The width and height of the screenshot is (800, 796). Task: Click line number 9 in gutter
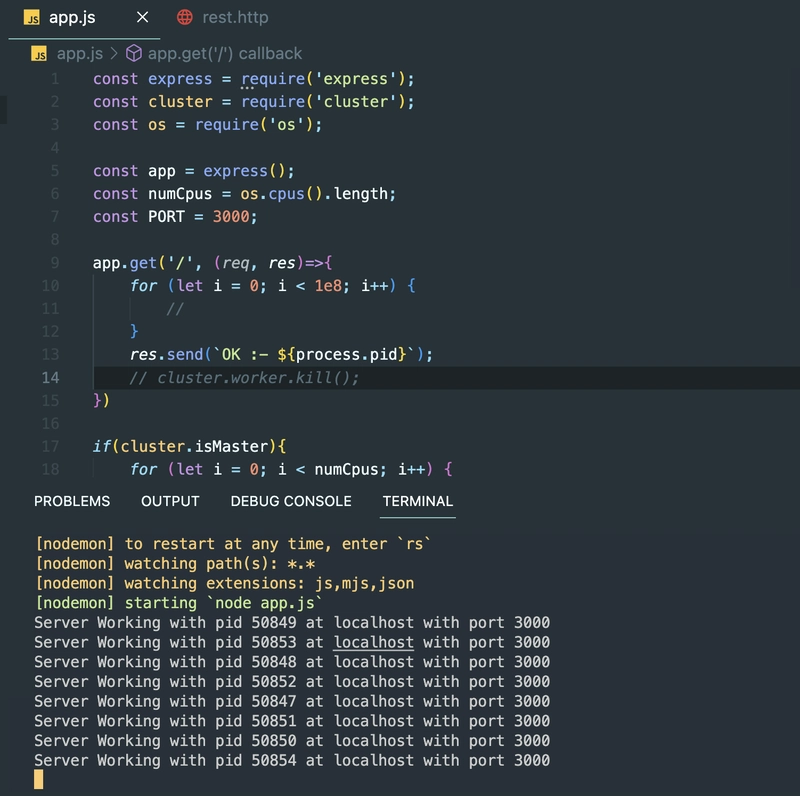pyautogui.click(x=55, y=263)
